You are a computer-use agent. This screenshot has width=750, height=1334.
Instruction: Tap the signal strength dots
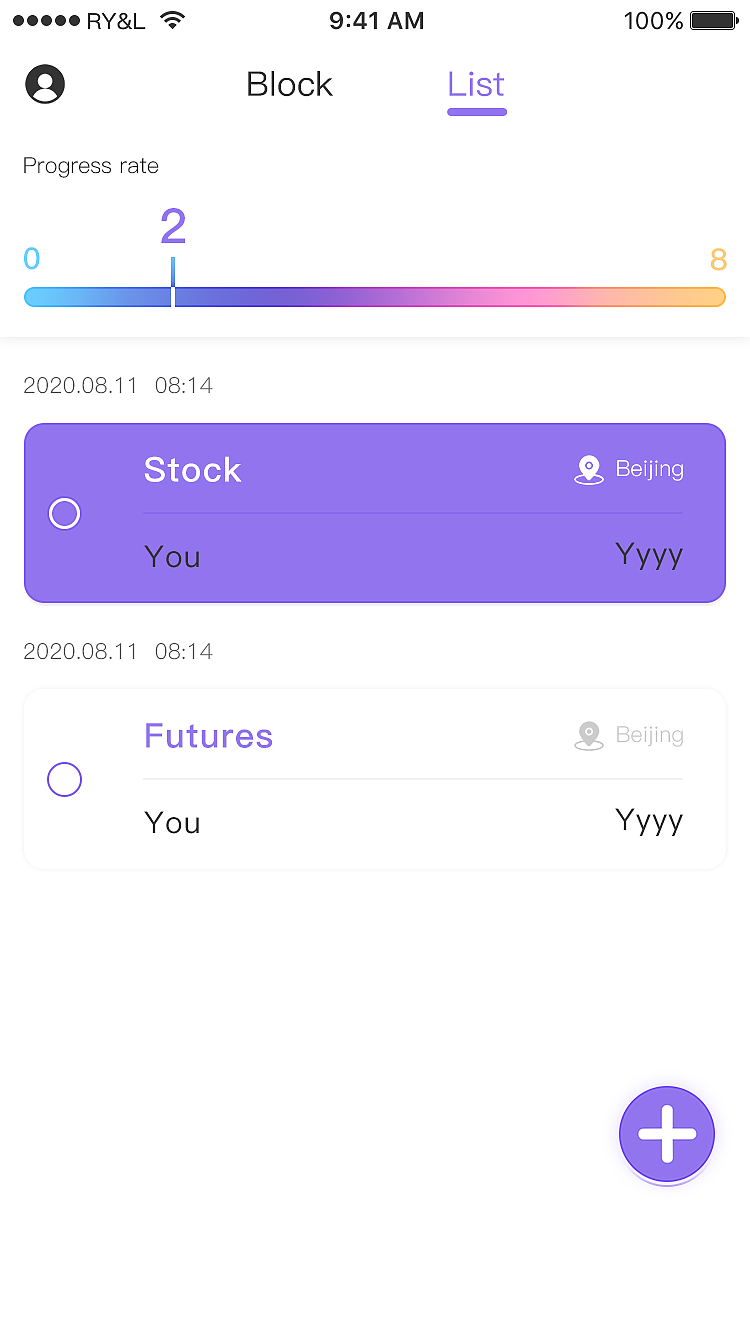(46, 21)
